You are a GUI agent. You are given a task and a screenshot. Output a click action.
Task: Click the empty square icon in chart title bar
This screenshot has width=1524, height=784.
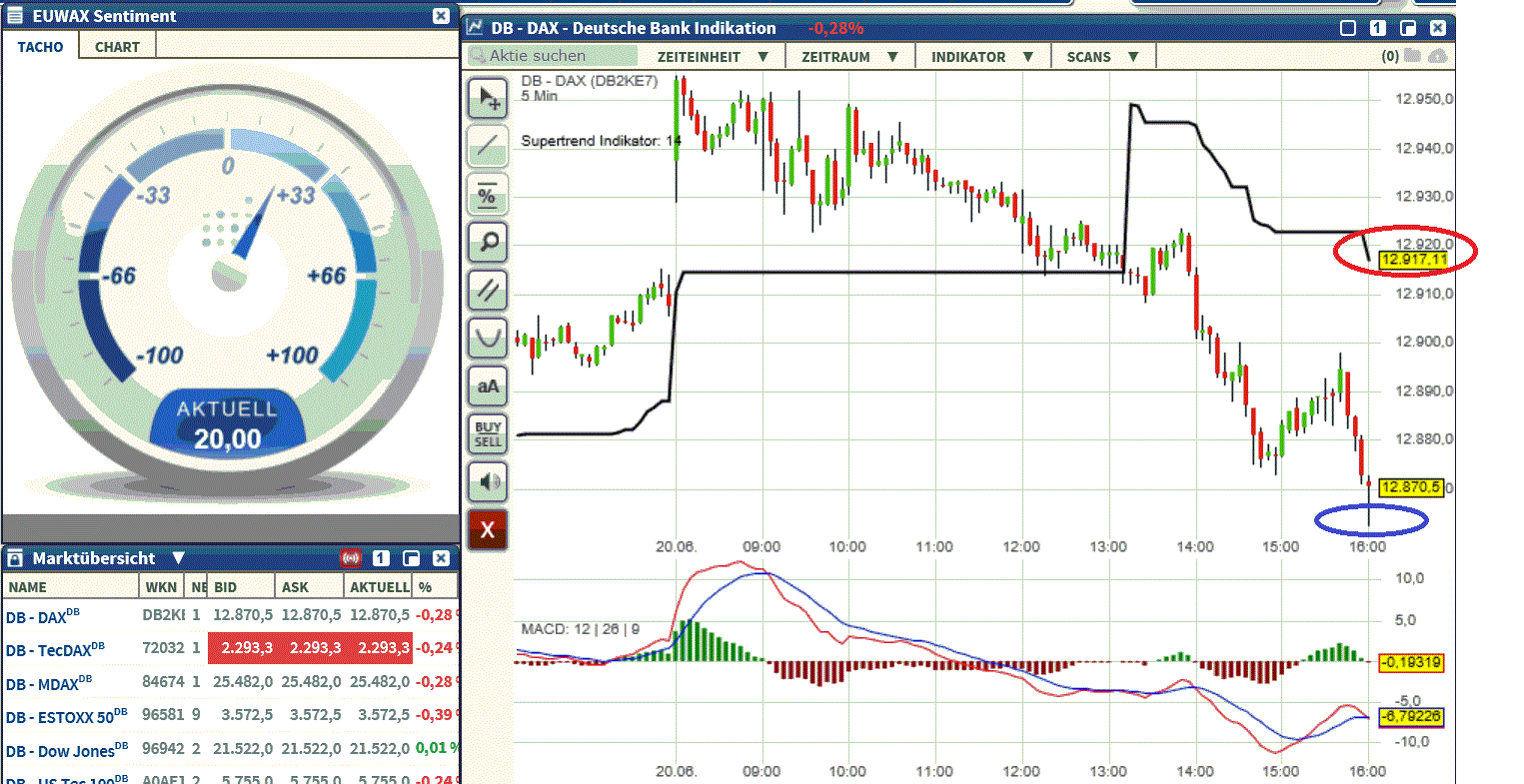[x=1348, y=28]
